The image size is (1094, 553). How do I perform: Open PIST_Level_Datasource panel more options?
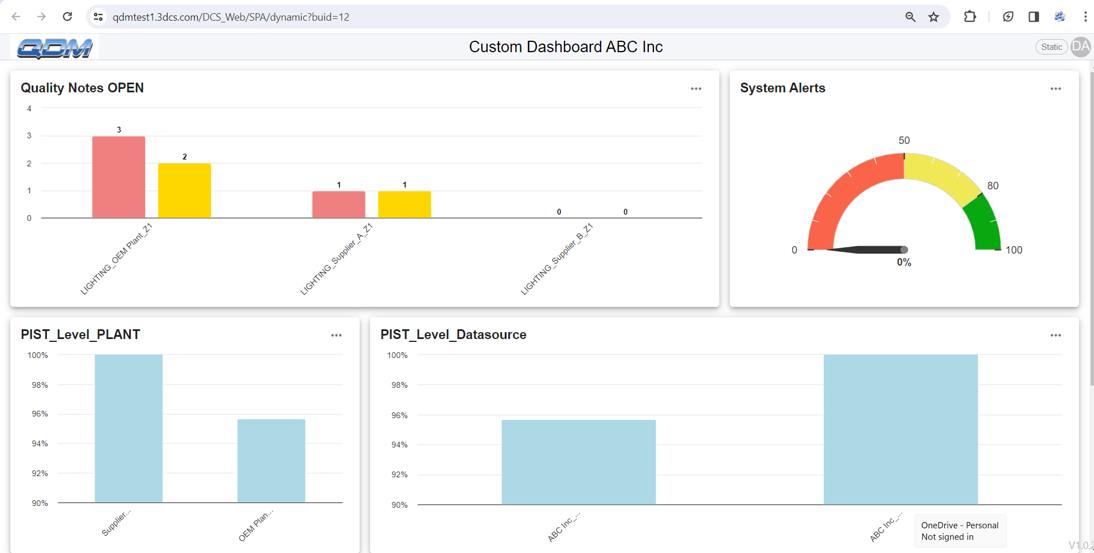(1055, 336)
